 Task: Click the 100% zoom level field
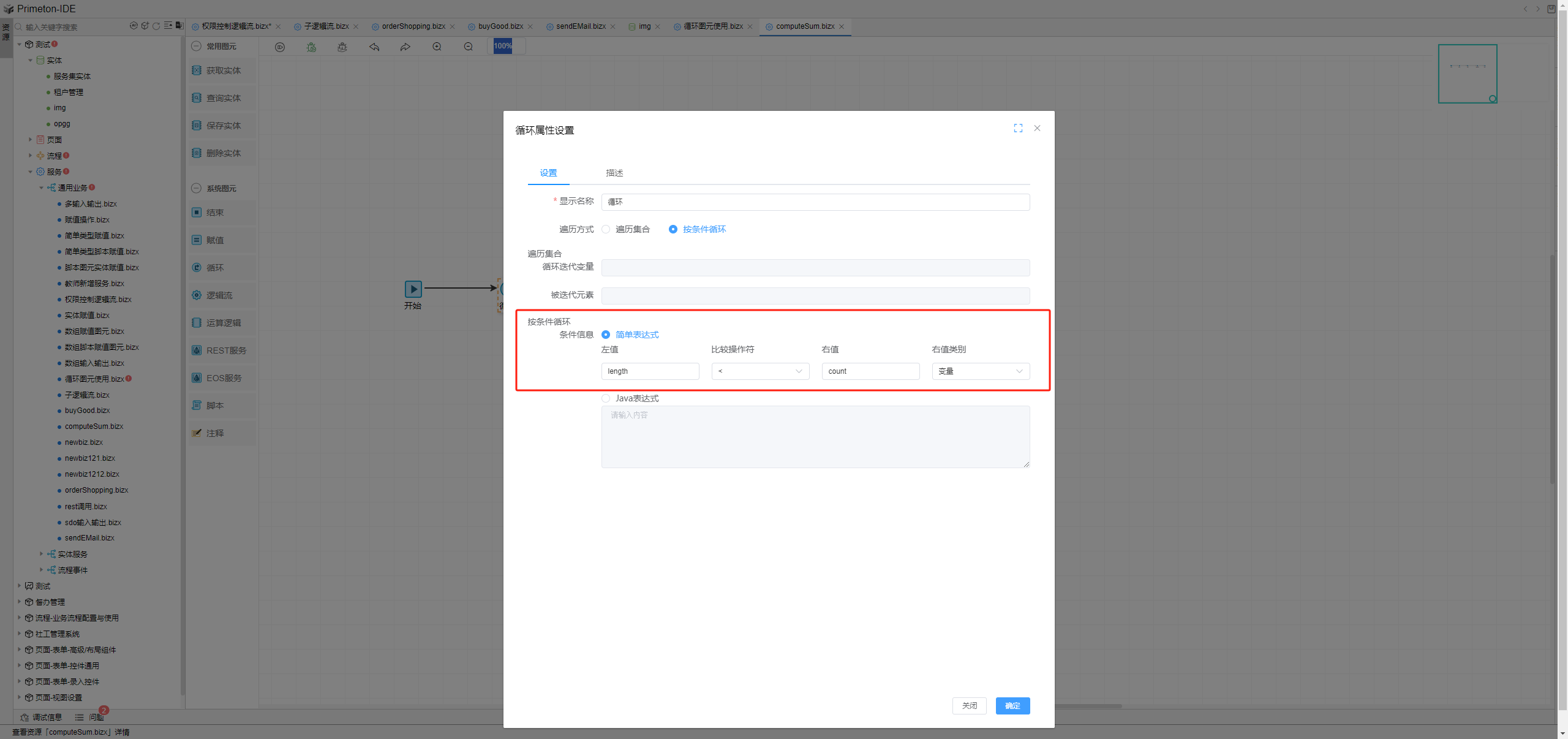pos(503,46)
